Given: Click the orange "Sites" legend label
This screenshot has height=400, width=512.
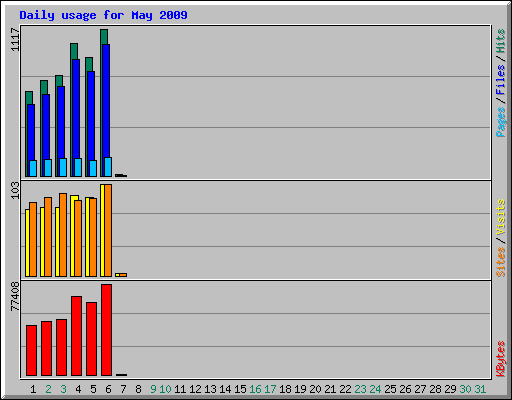Looking at the screenshot, I should click(x=500, y=262).
